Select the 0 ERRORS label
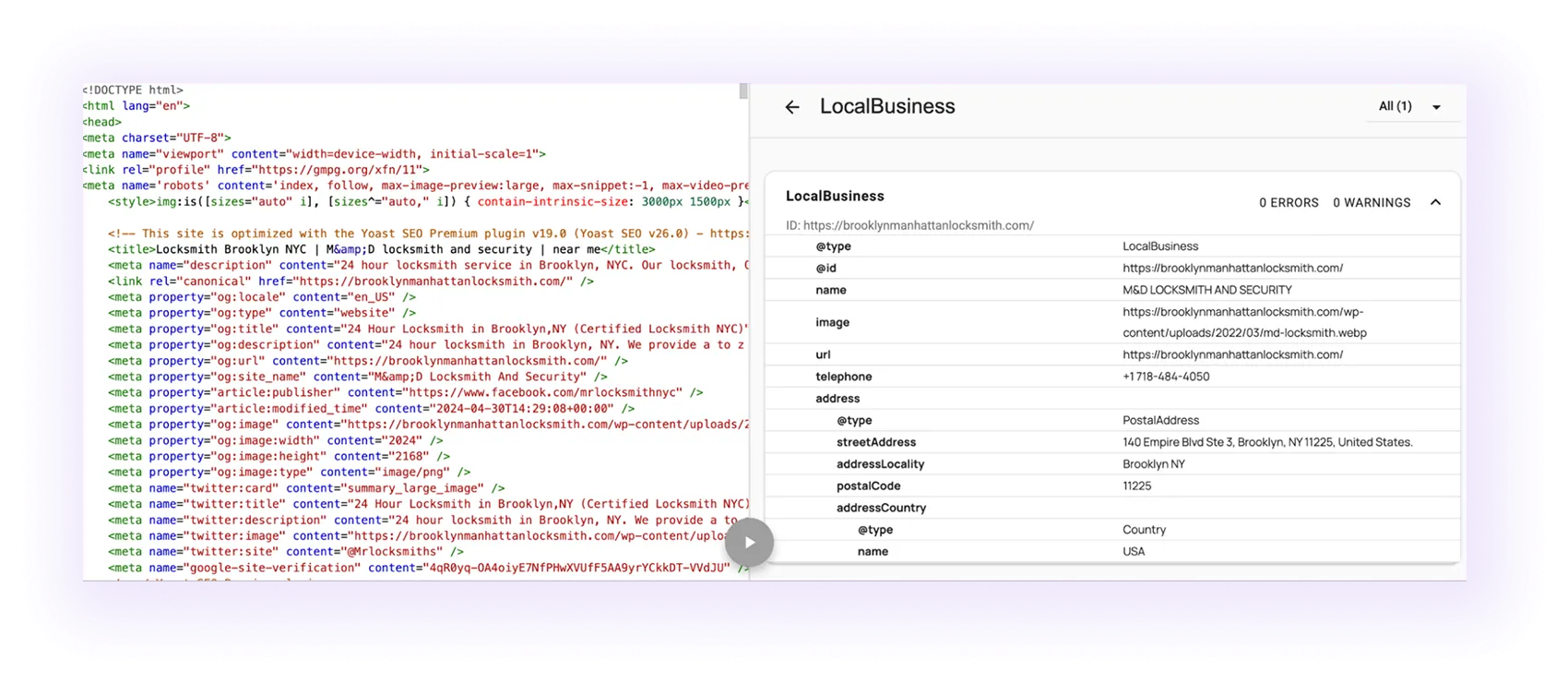 (1289, 203)
